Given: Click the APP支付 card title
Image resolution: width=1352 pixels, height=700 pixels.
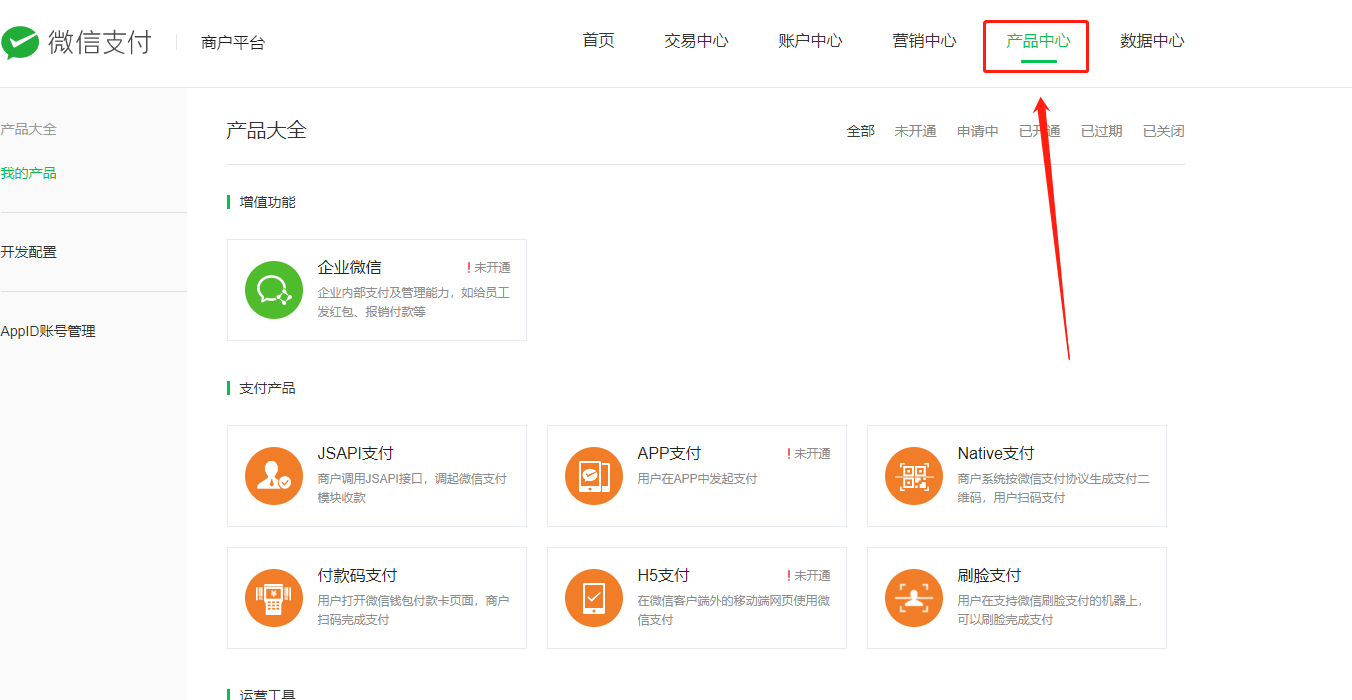Looking at the screenshot, I should 669,454.
